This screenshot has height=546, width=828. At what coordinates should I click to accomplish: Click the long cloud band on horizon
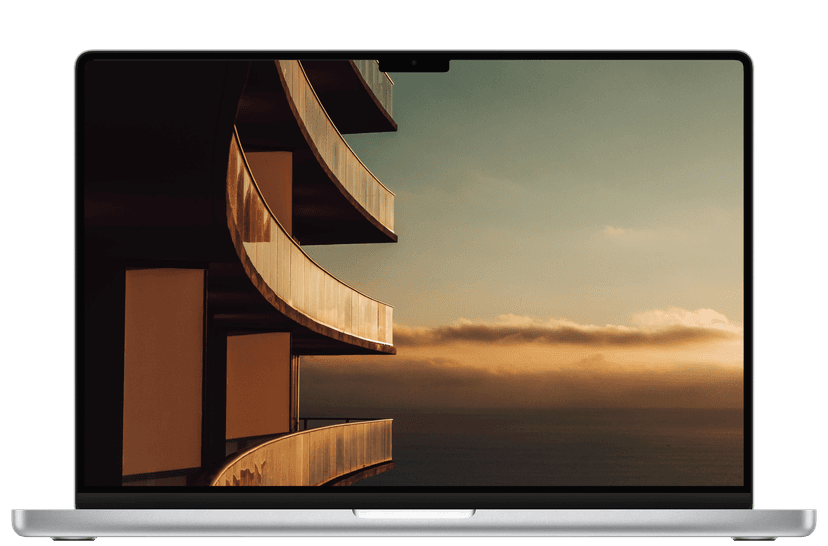point(560,331)
